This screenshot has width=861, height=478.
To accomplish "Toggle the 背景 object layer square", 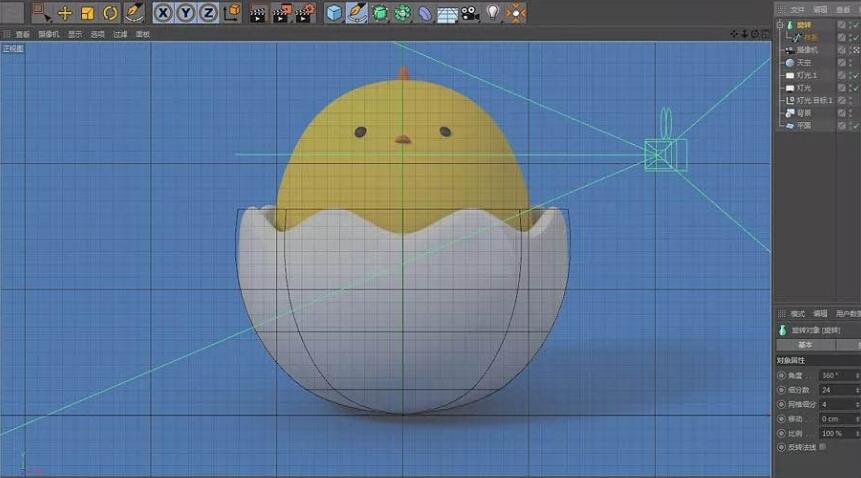I will [841, 113].
